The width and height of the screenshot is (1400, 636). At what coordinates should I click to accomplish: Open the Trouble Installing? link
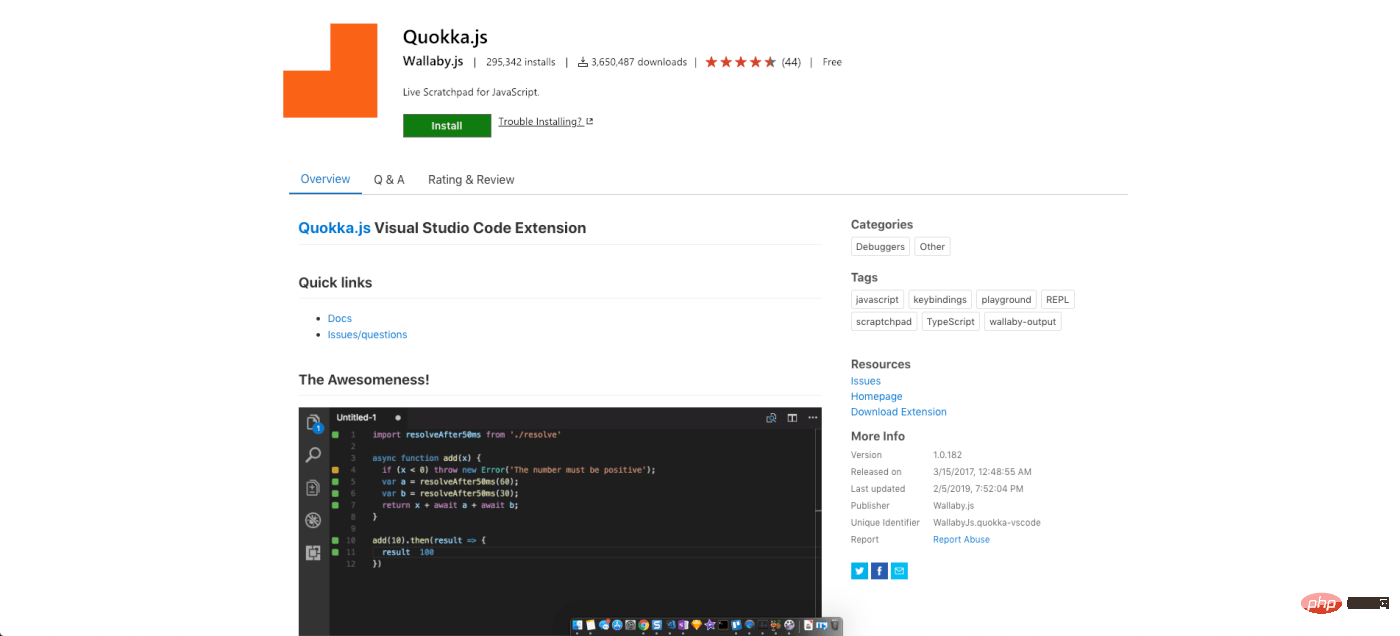pos(541,122)
